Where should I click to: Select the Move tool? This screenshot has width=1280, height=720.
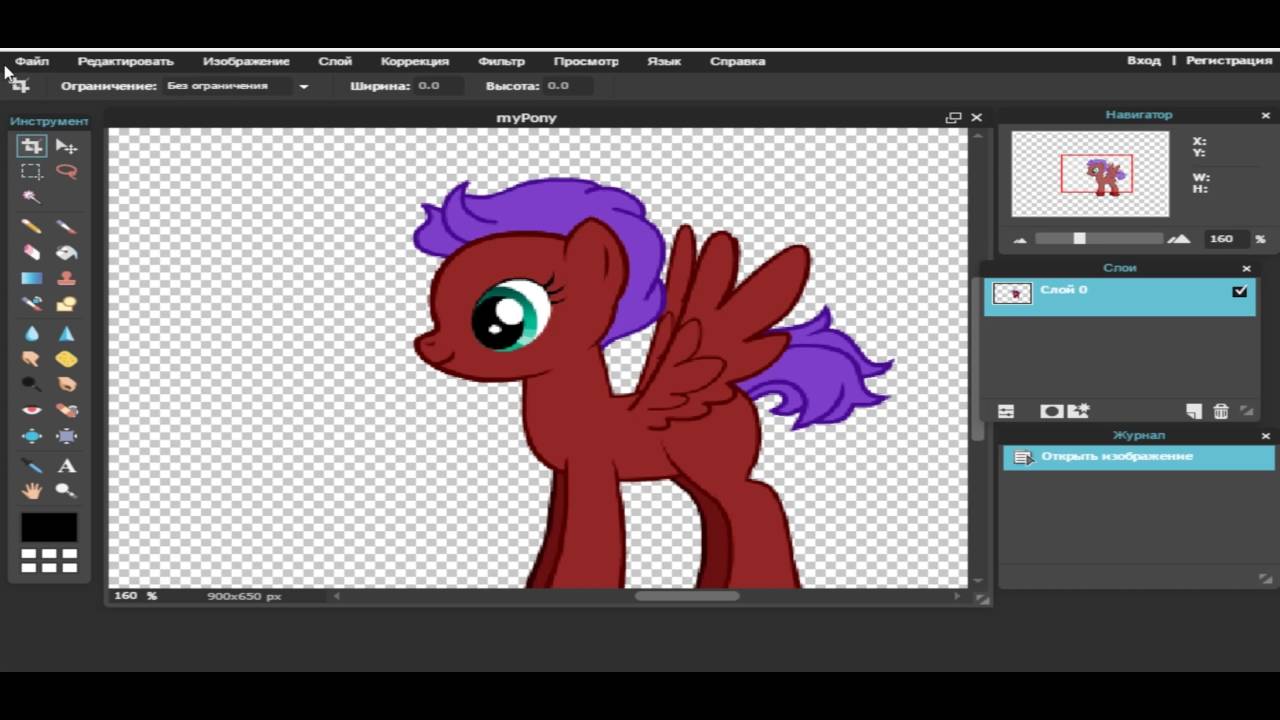66,147
